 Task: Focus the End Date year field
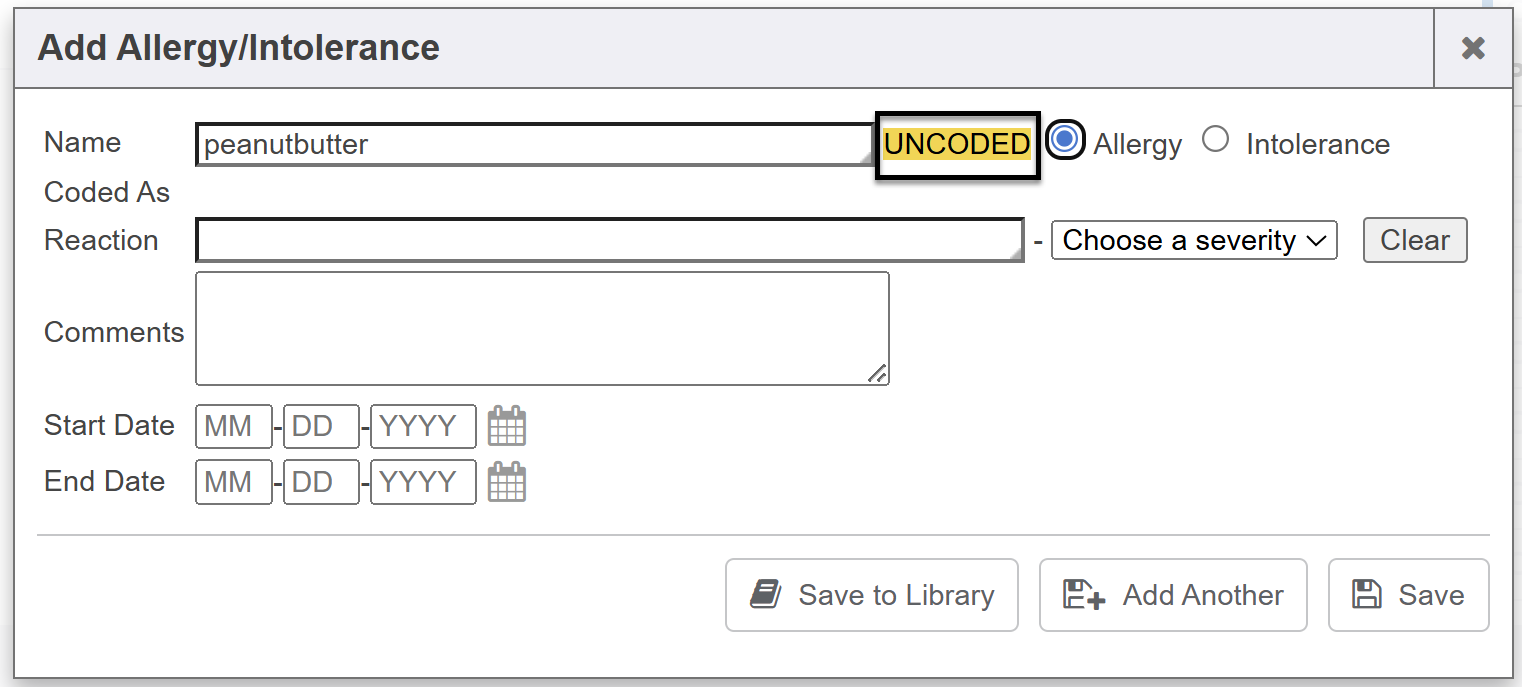pyautogui.click(x=422, y=482)
